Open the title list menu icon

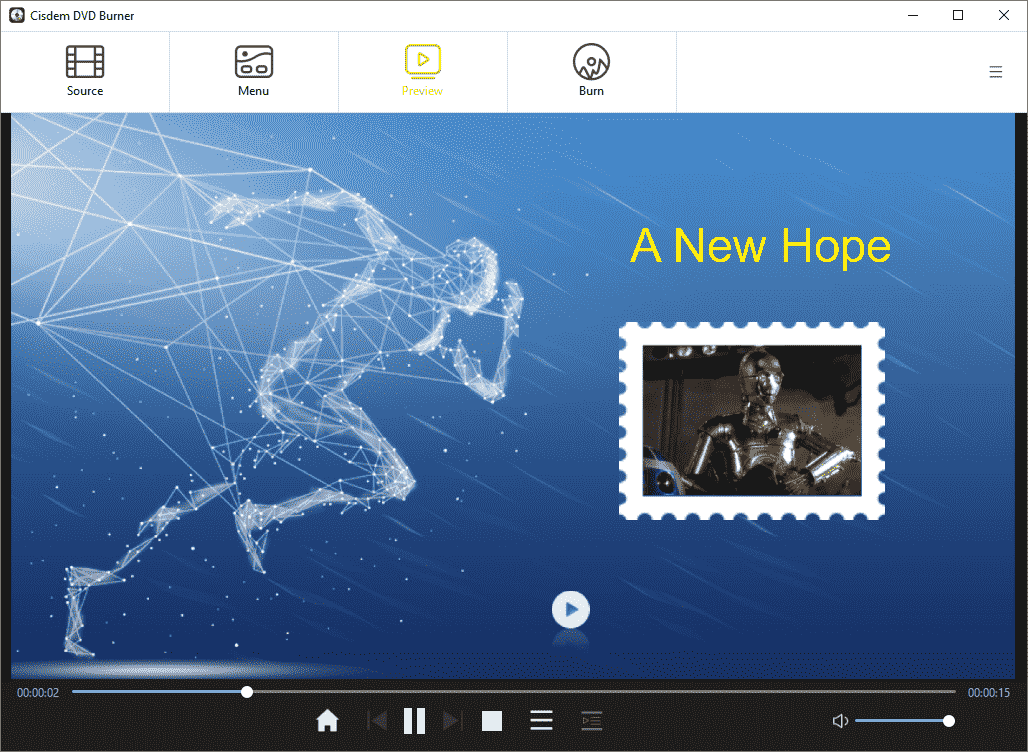[541, 720]
